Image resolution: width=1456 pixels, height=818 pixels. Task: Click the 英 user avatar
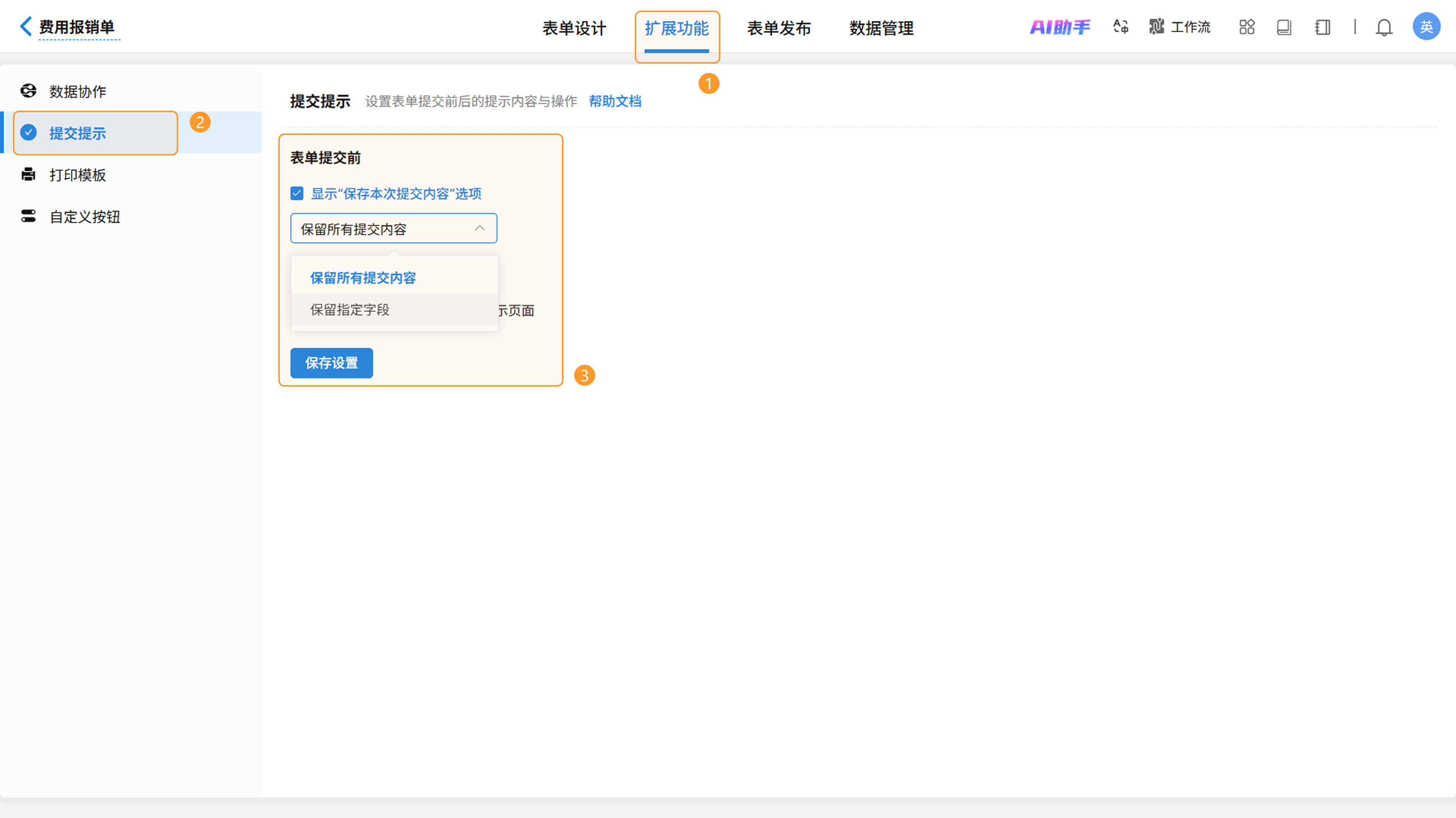1426,27
